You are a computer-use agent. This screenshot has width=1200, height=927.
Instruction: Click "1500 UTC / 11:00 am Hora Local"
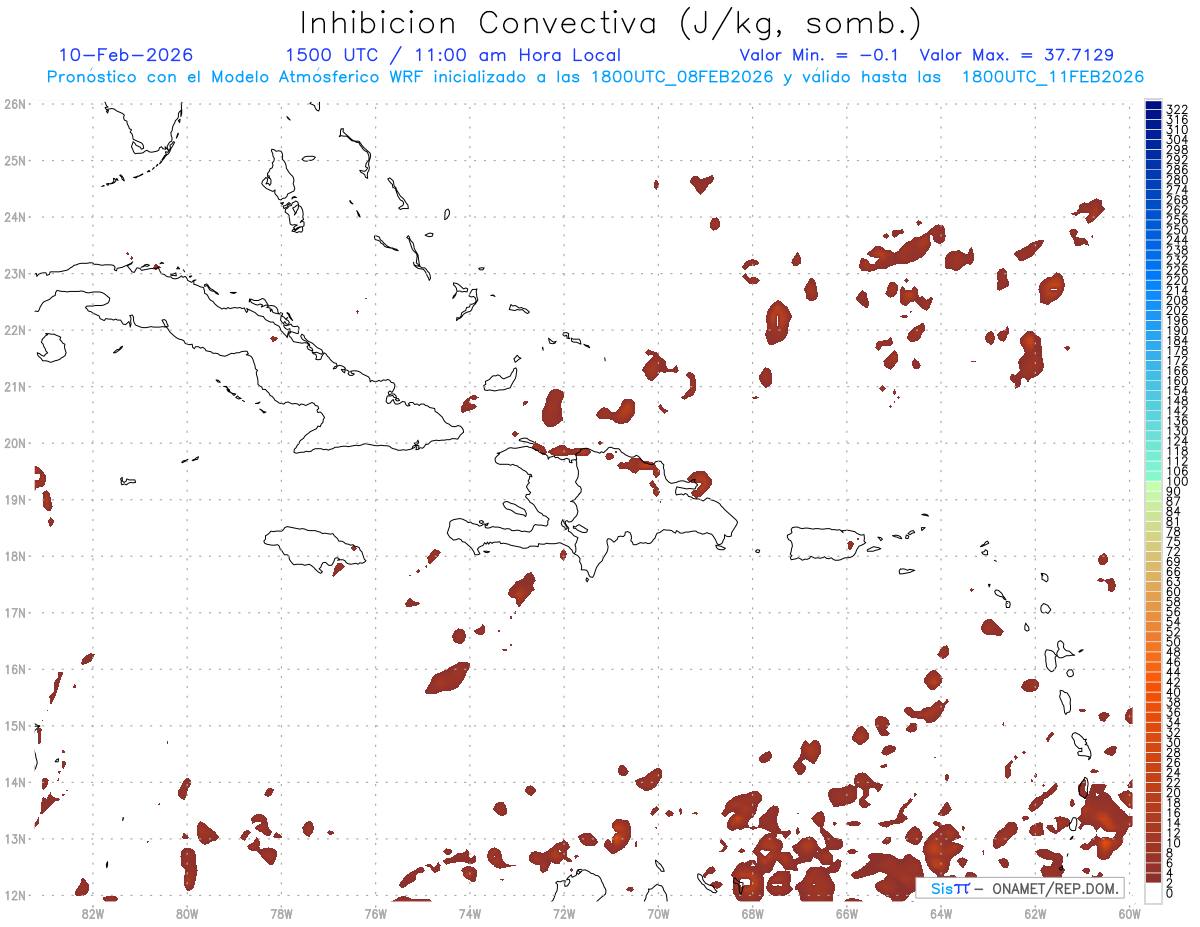453,56
